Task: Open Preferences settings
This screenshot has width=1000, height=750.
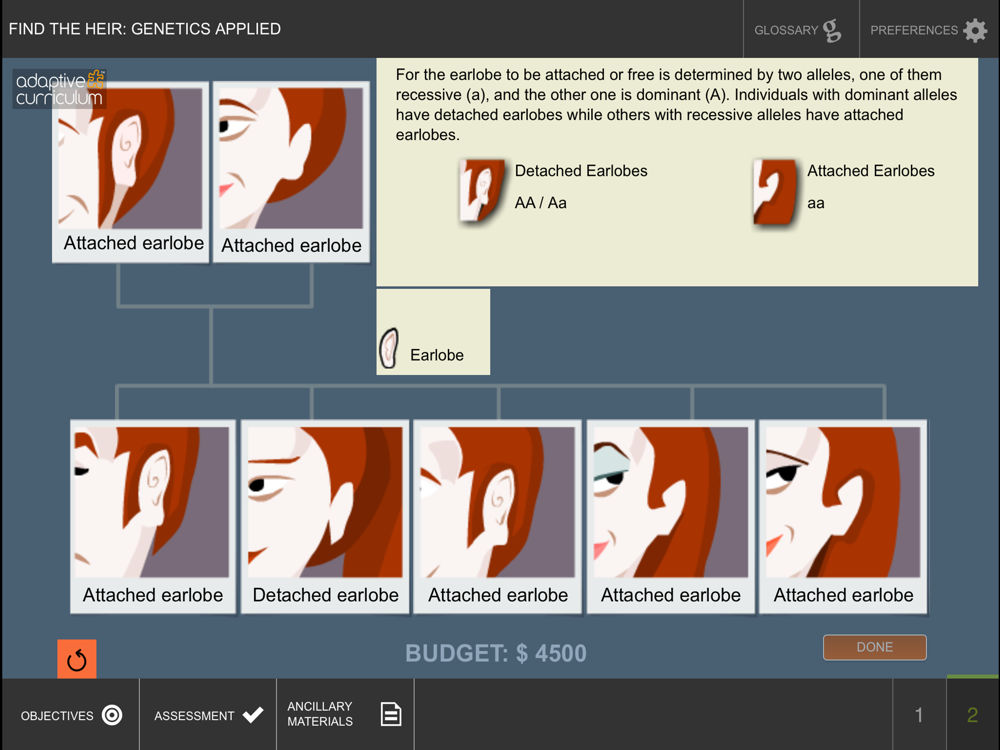Action: pyautogui.click(x=929, y=29)
